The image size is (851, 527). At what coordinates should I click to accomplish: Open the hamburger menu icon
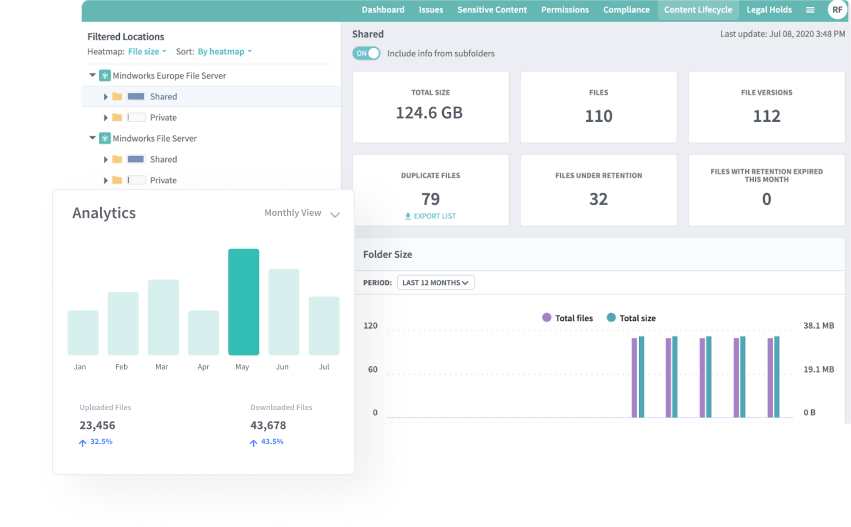pos(810,10)
